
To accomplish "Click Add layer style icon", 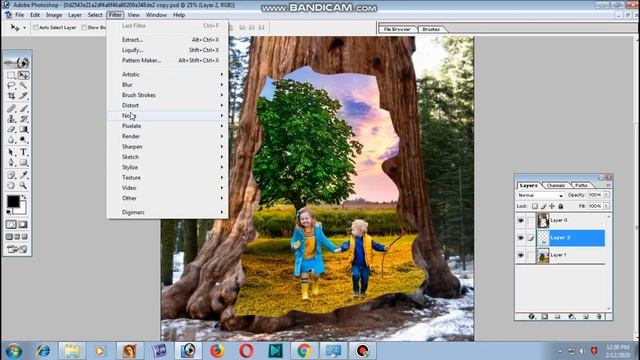I will pyautogui.click(x=531, y=316).
